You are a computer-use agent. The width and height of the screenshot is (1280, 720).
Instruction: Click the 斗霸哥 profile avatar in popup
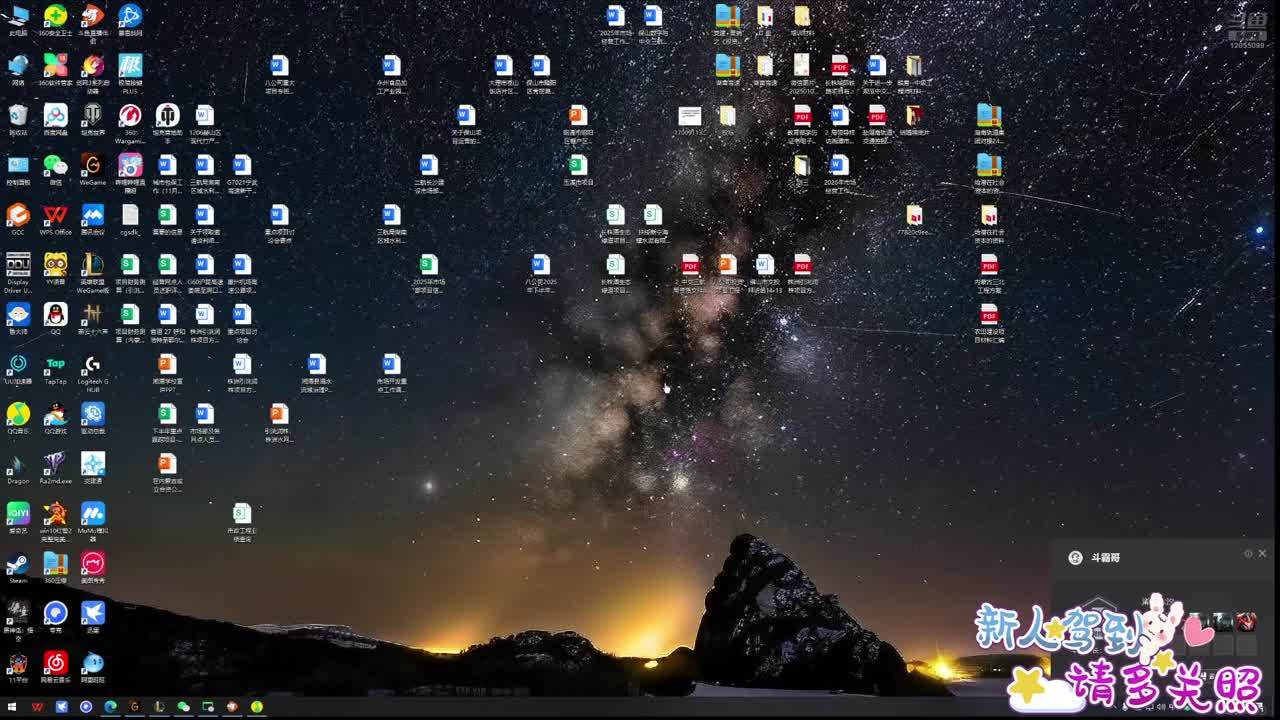1076,558
